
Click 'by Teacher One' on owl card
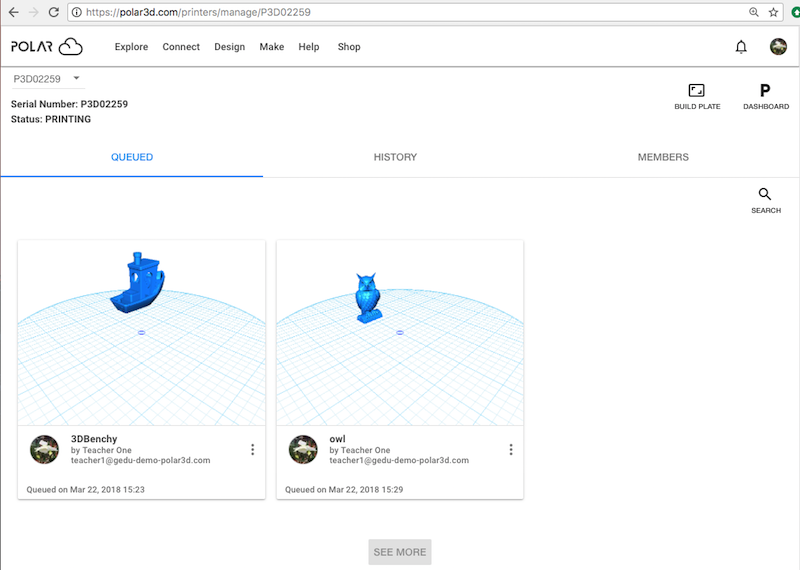pyautogui.click(x=360, y=450)
